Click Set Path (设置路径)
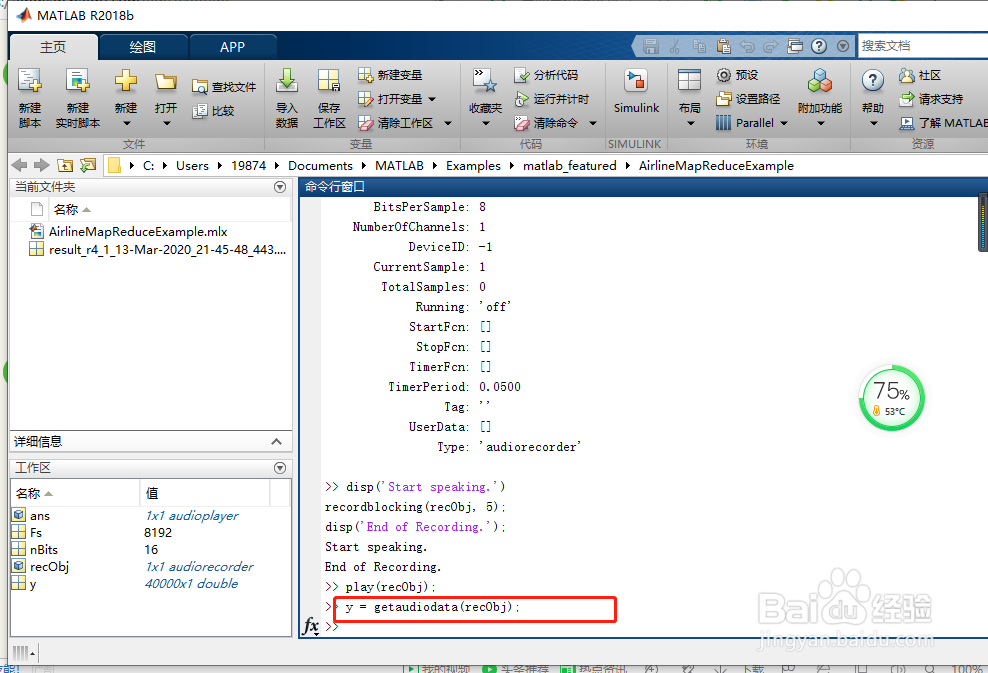Screen dimensions: 988x673 click(748, 99)
